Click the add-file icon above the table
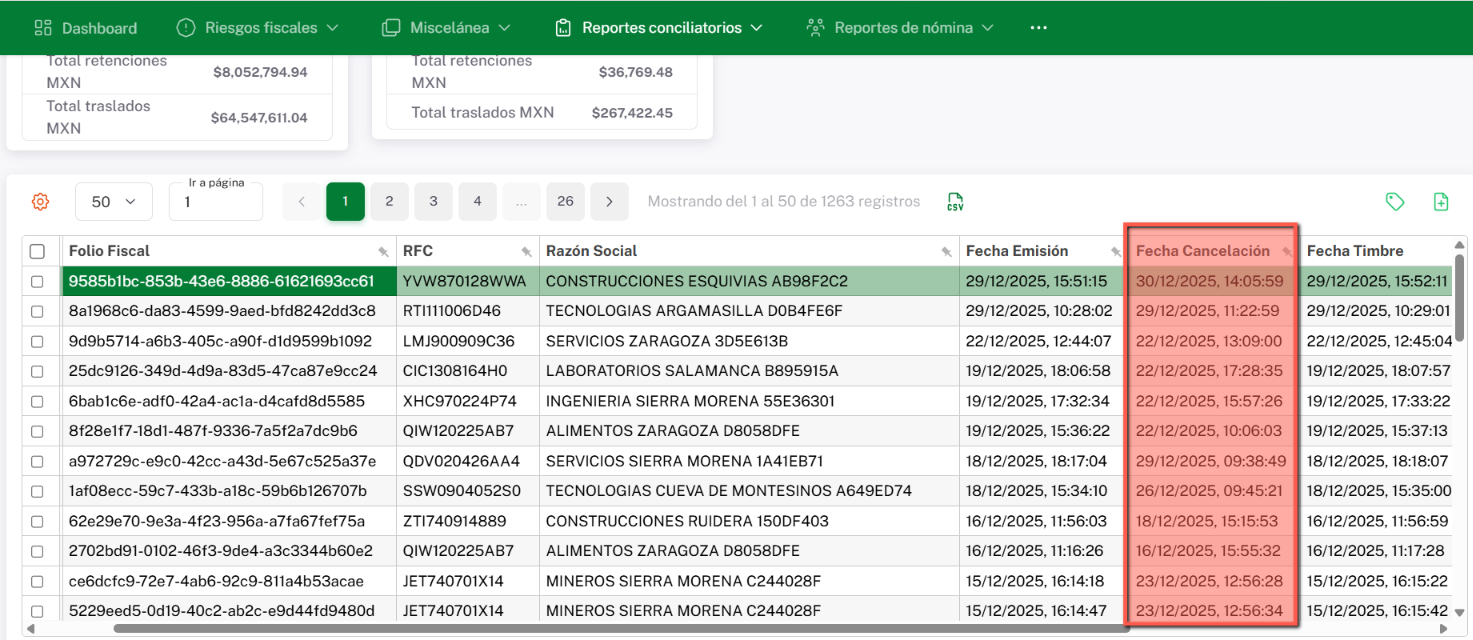The image size is (1473, 640). 1441,202
